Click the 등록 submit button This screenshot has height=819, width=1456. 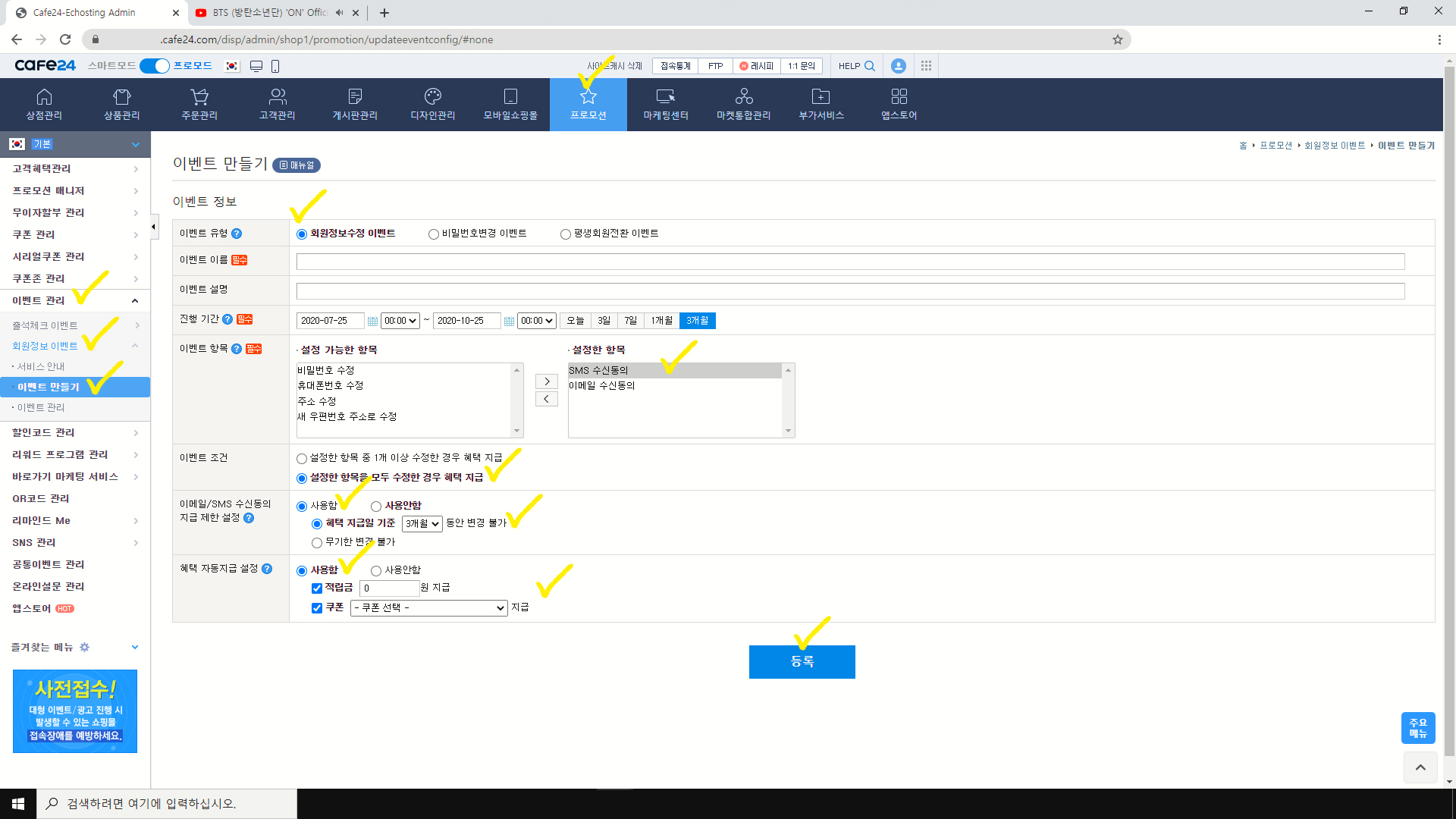pos(802,662)
